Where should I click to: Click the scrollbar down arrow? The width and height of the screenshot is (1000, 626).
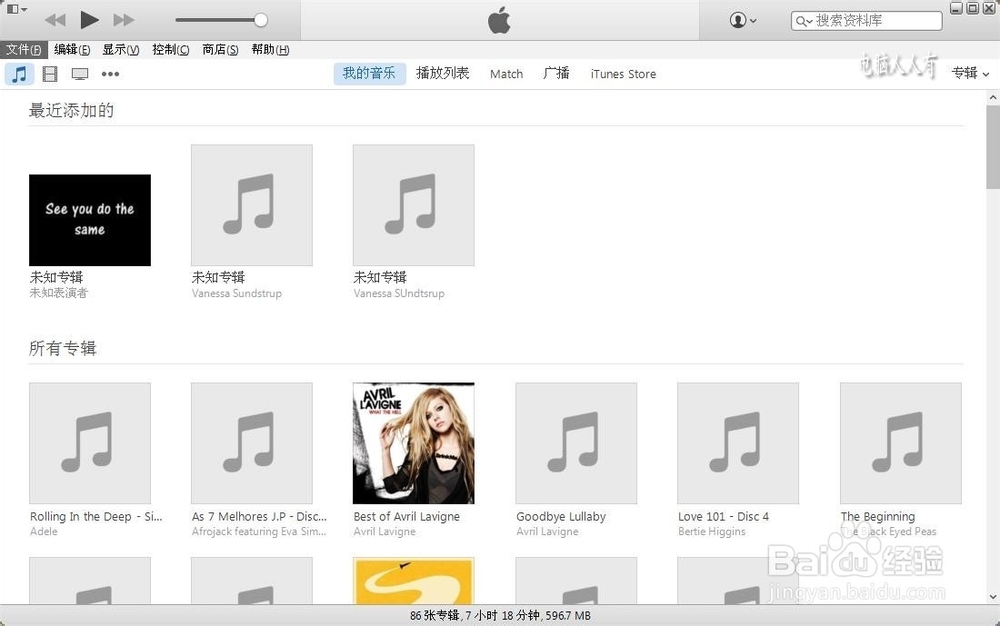[993, 597]
